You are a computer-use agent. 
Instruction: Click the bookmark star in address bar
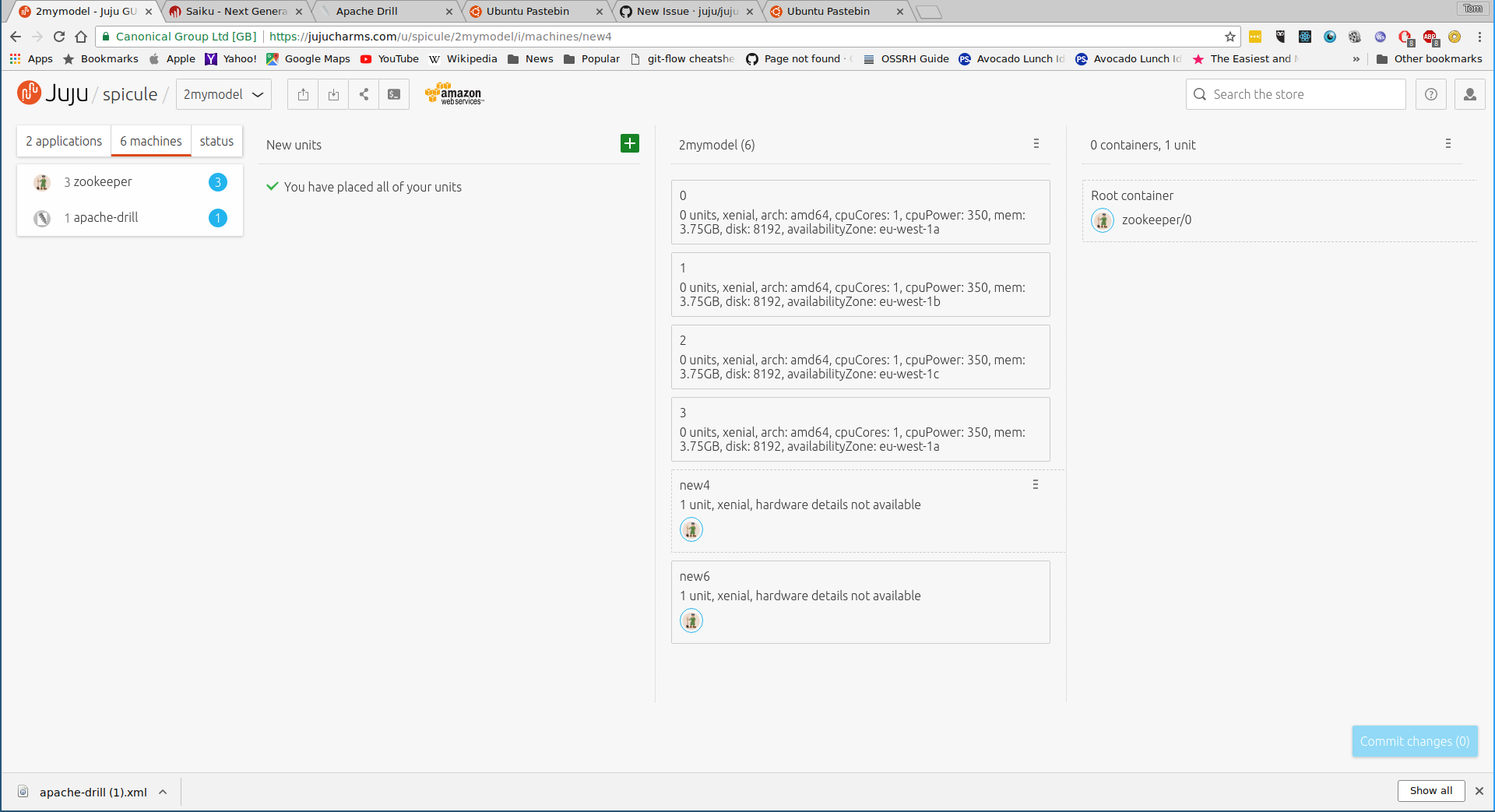pos(1230,37)
